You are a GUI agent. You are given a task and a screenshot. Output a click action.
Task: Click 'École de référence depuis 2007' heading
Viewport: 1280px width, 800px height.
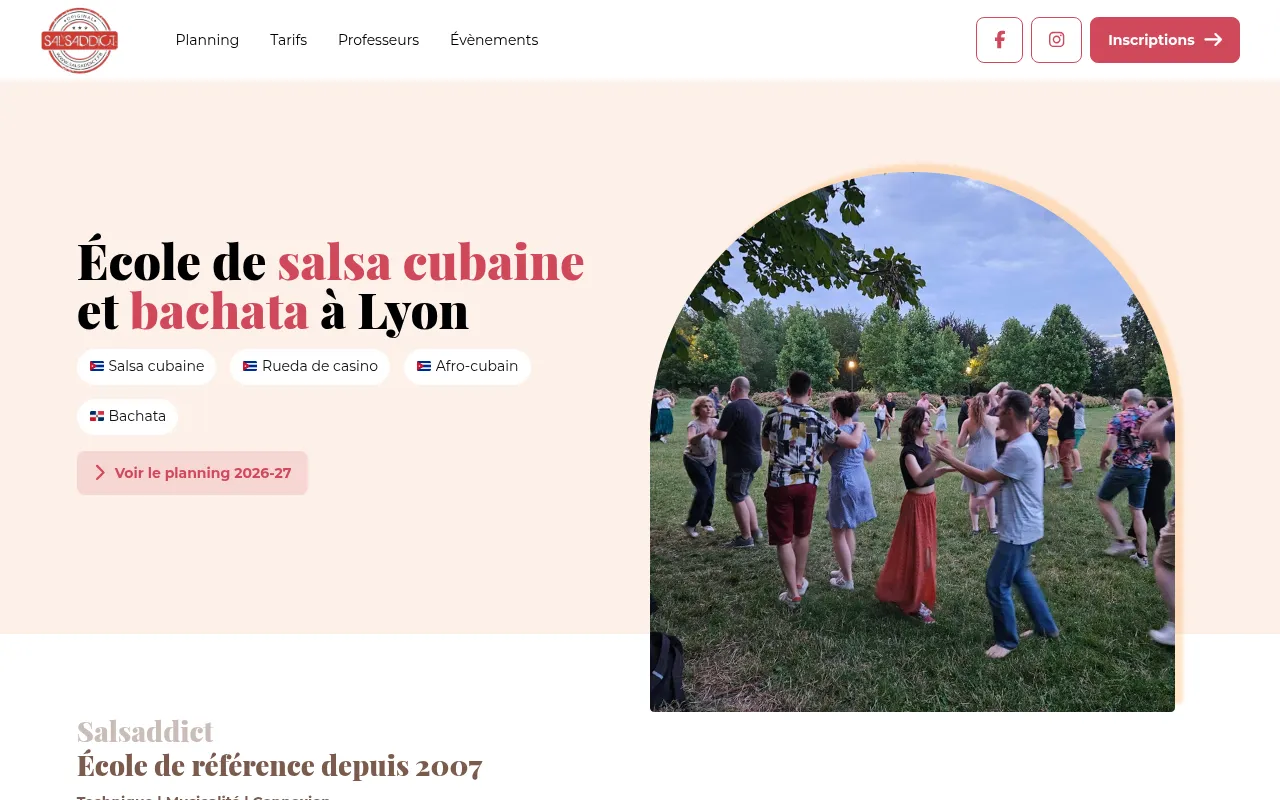click(x=280, y=766)
